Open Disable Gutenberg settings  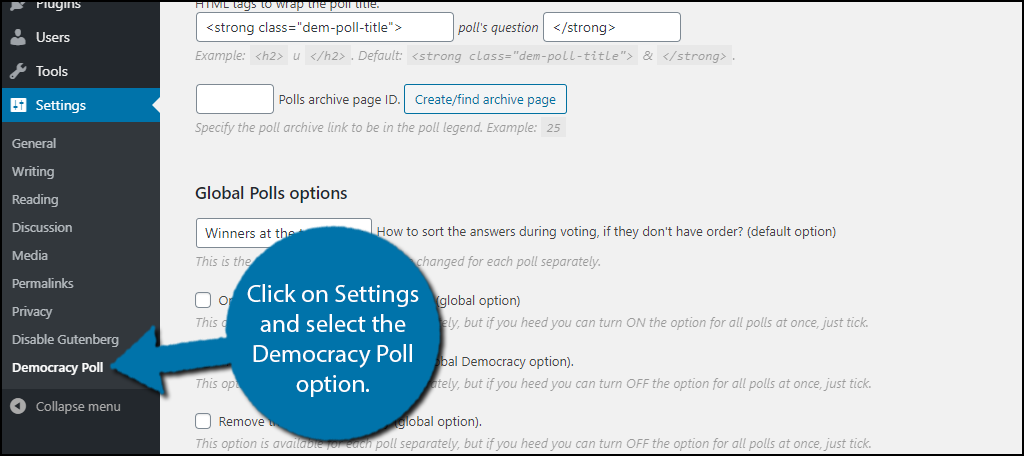[x=65, y=340]
